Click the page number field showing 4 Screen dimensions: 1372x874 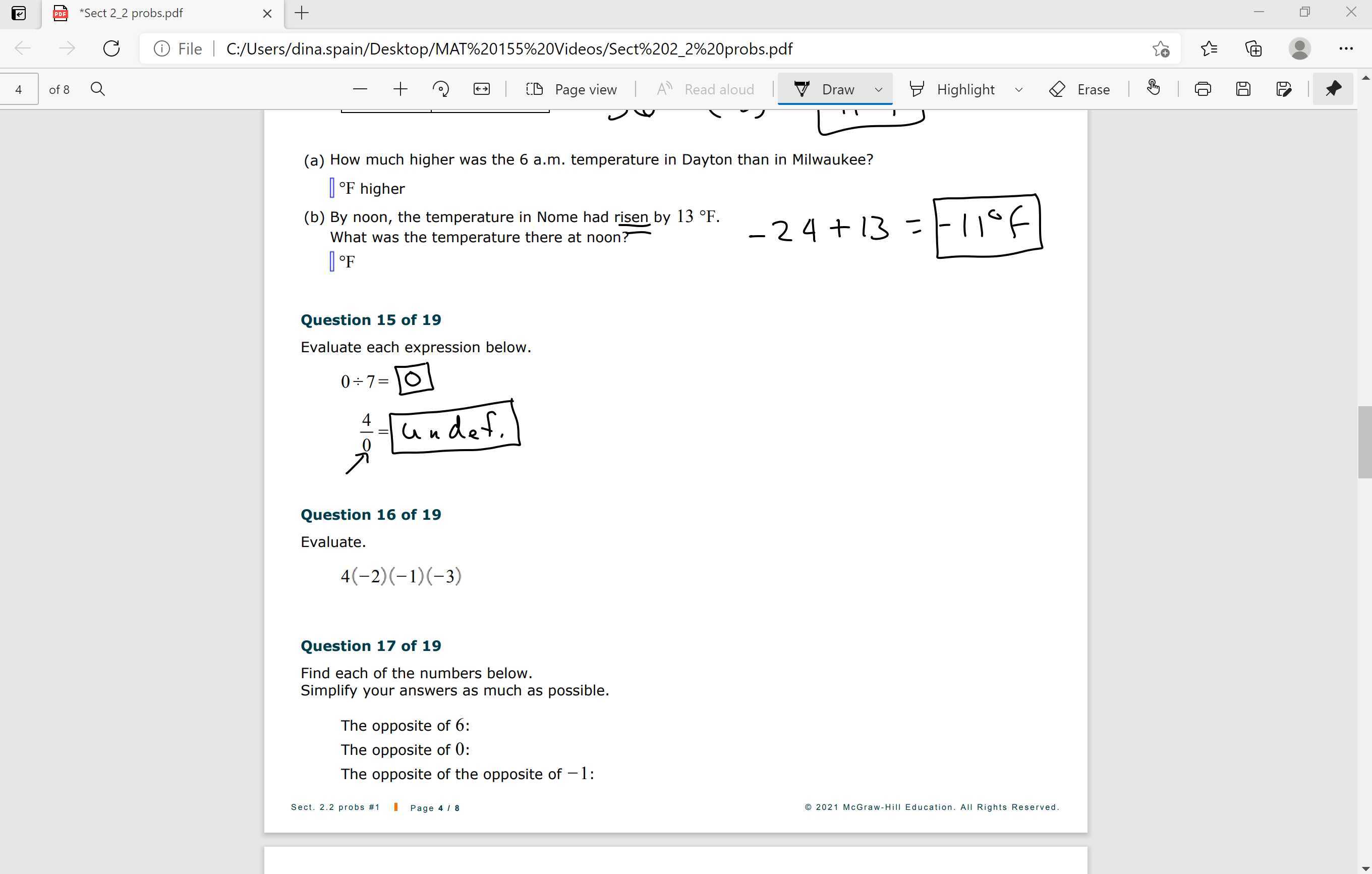click(x=19, y=89)
